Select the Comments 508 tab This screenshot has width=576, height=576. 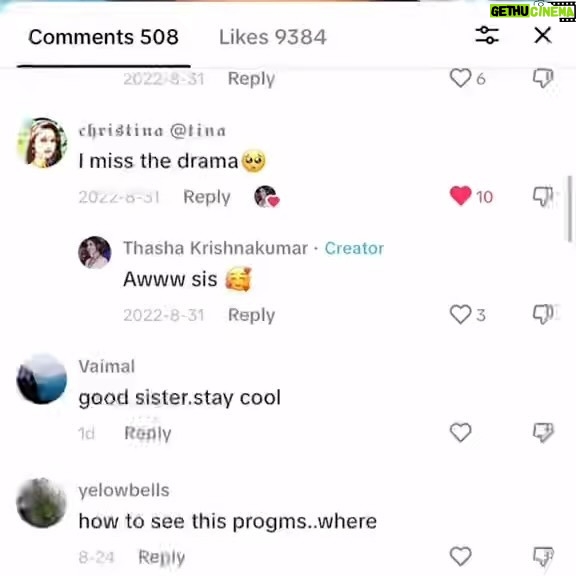pyautogui.click(x=104, y=37)
